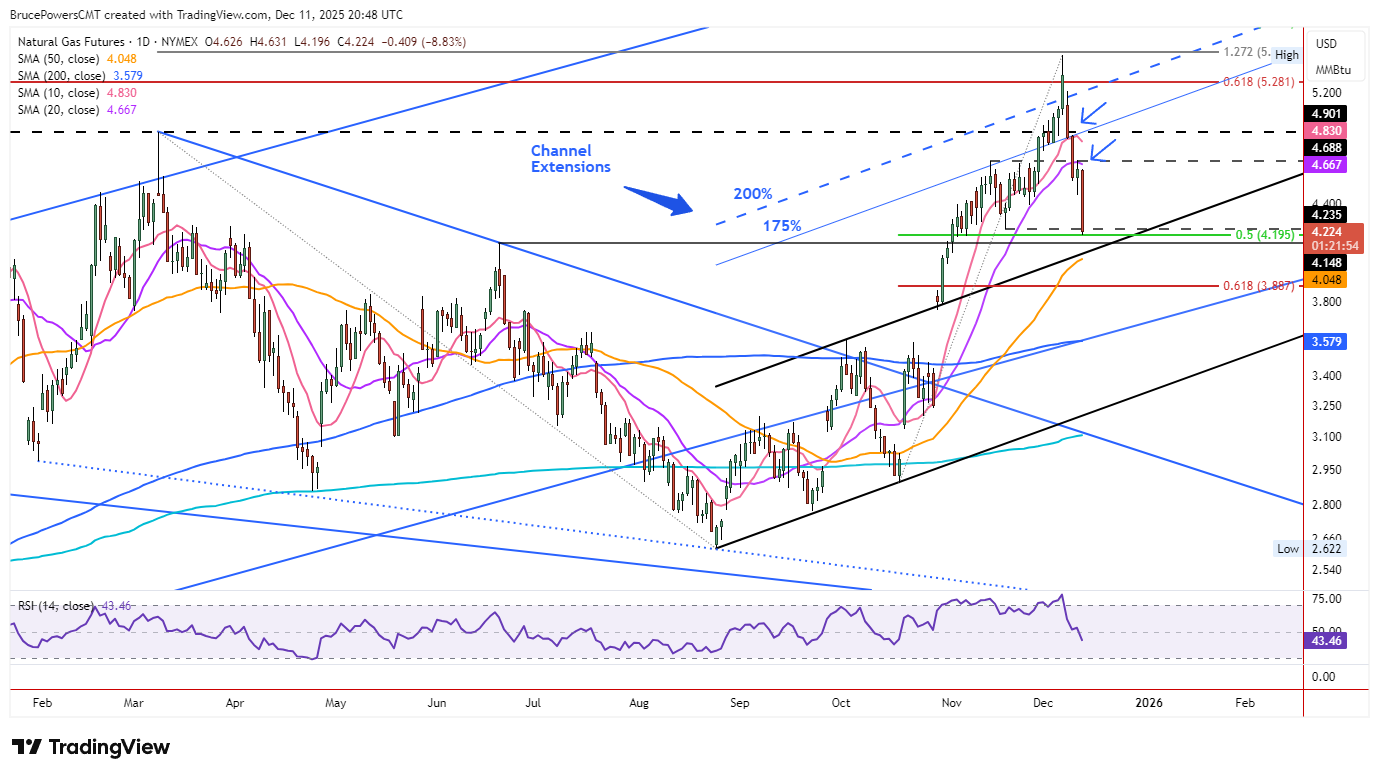Click the black 4.235 price-axis label

(x=1328, y=214)
